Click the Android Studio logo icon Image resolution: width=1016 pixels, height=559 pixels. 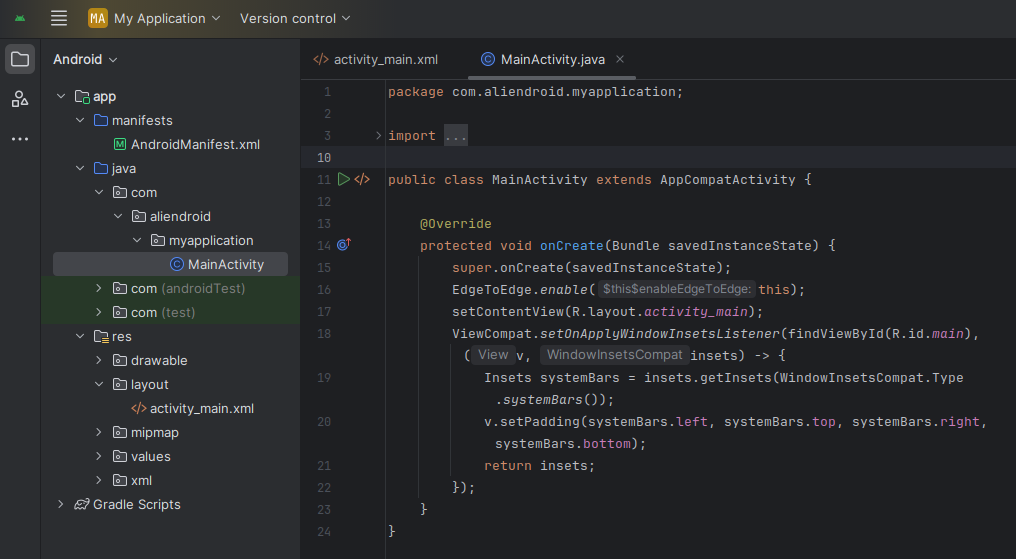[20, 18]
